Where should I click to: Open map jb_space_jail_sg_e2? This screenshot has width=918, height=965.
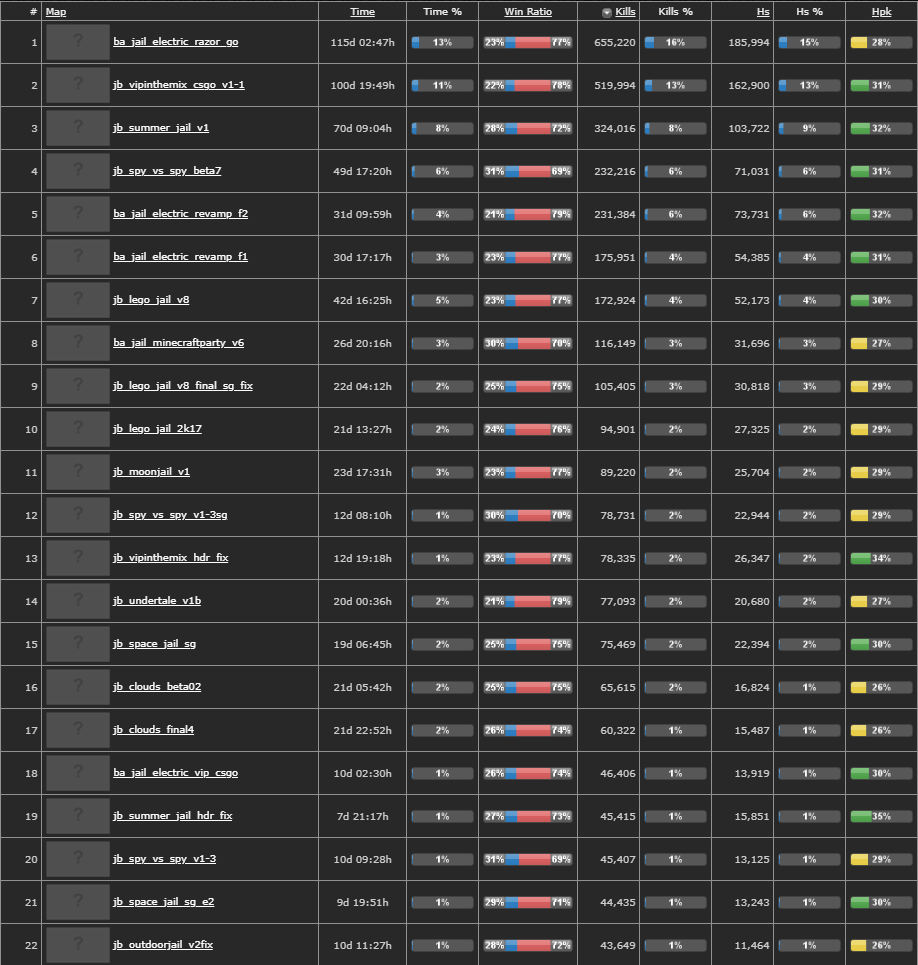[x=164, y=902]
